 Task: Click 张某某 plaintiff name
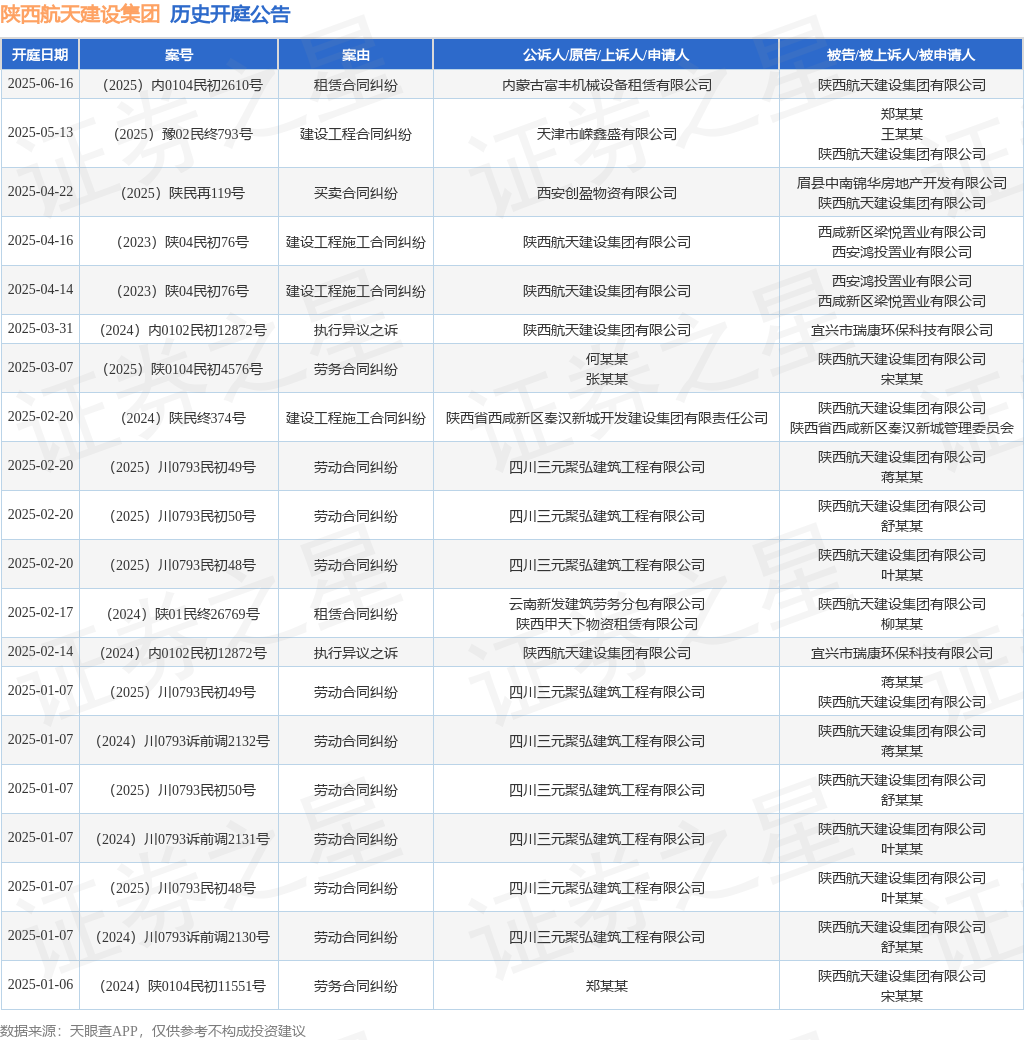607,379
